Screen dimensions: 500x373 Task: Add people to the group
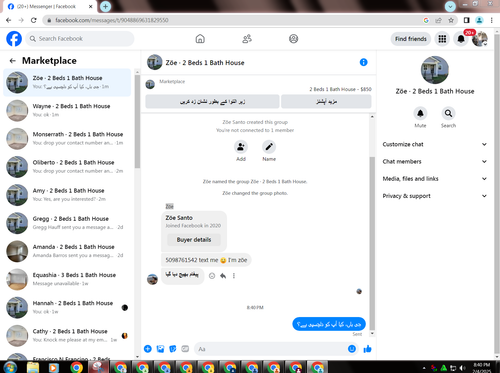241,147
